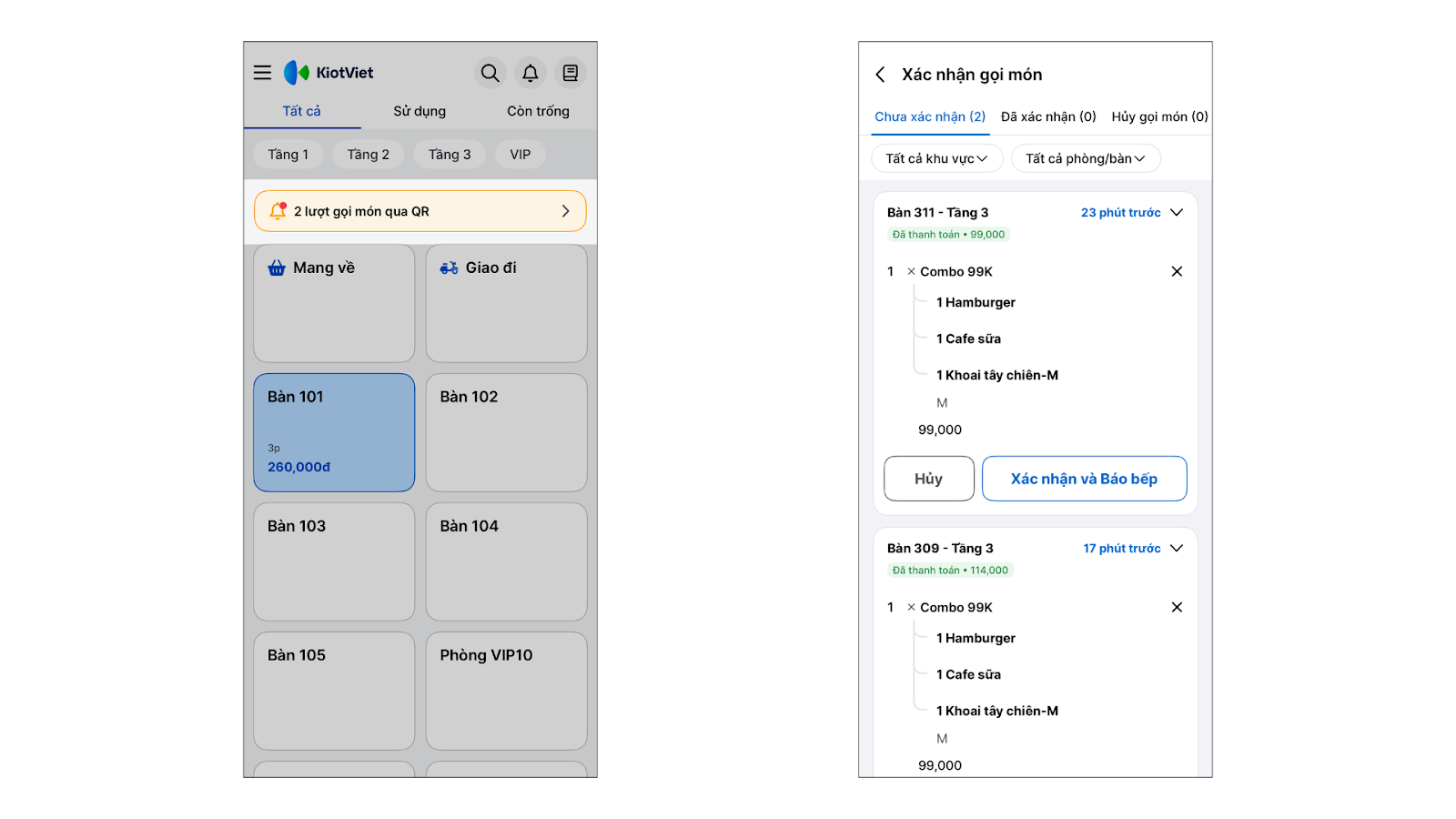Open the Giao đi delivery card

tap(506, 303)
